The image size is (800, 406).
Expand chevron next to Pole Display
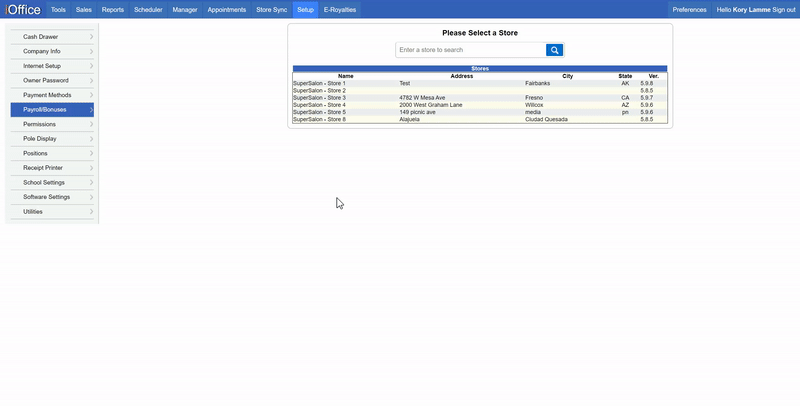[x=91, y=139]
